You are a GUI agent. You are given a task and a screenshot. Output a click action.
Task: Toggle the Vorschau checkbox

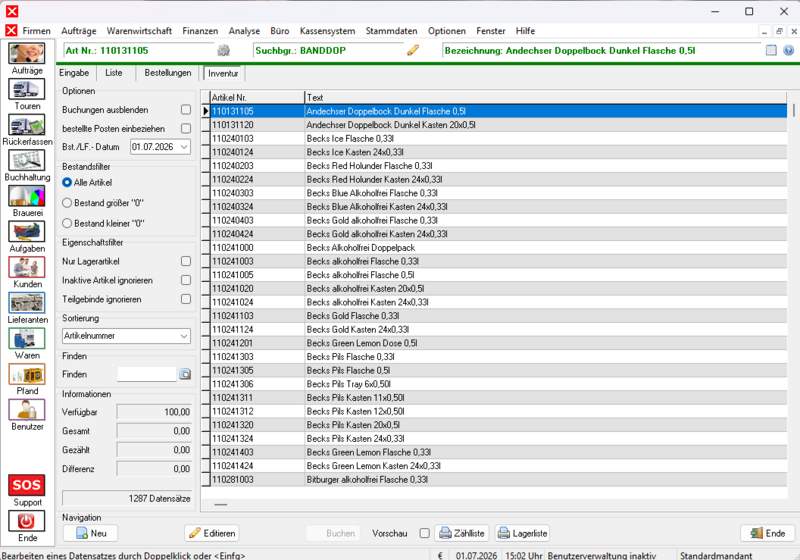click(x=424, y=533)
